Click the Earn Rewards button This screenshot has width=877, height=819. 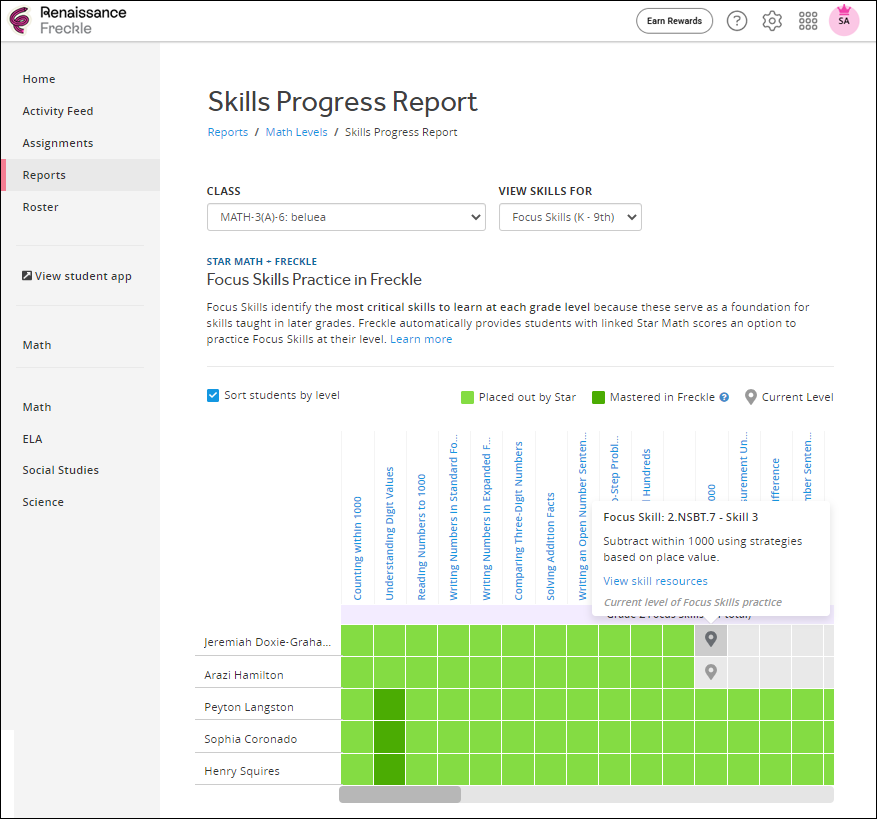[674, 21]
